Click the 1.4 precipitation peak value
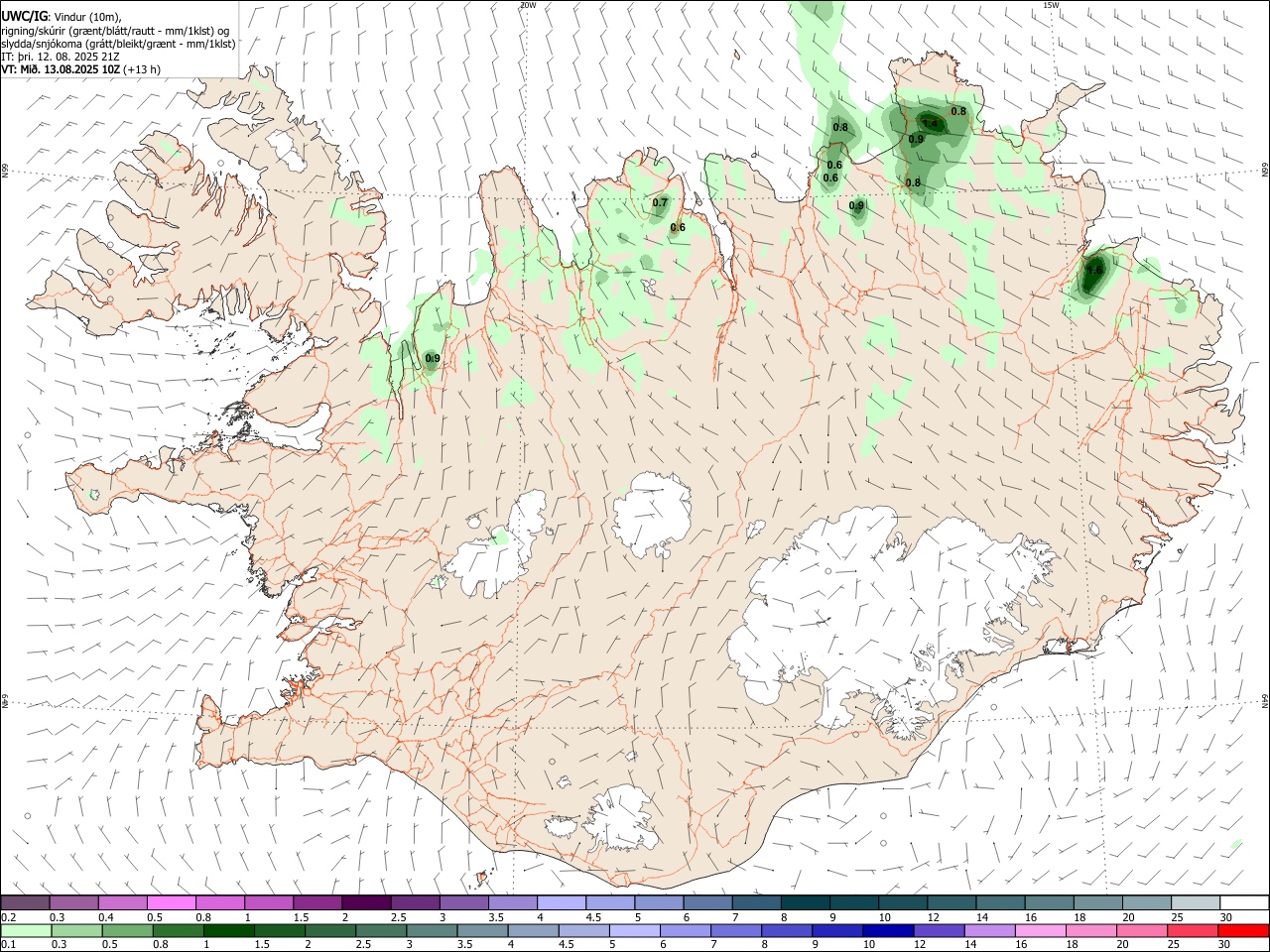Screen dimensions: 1270x952 [x=930, y=124]
